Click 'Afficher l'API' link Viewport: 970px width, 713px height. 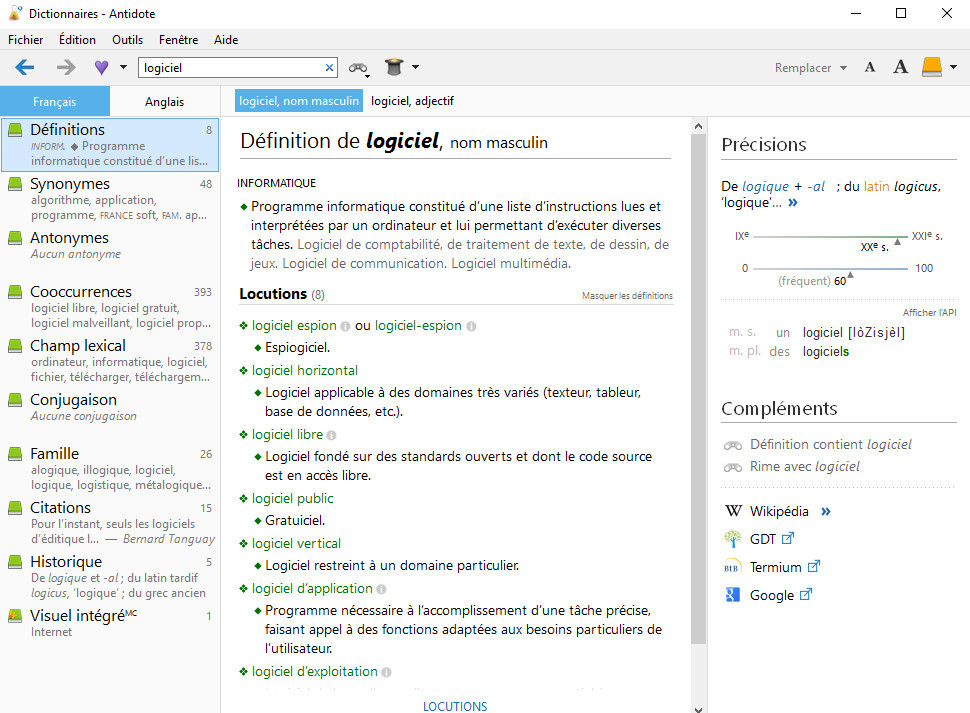929,313
